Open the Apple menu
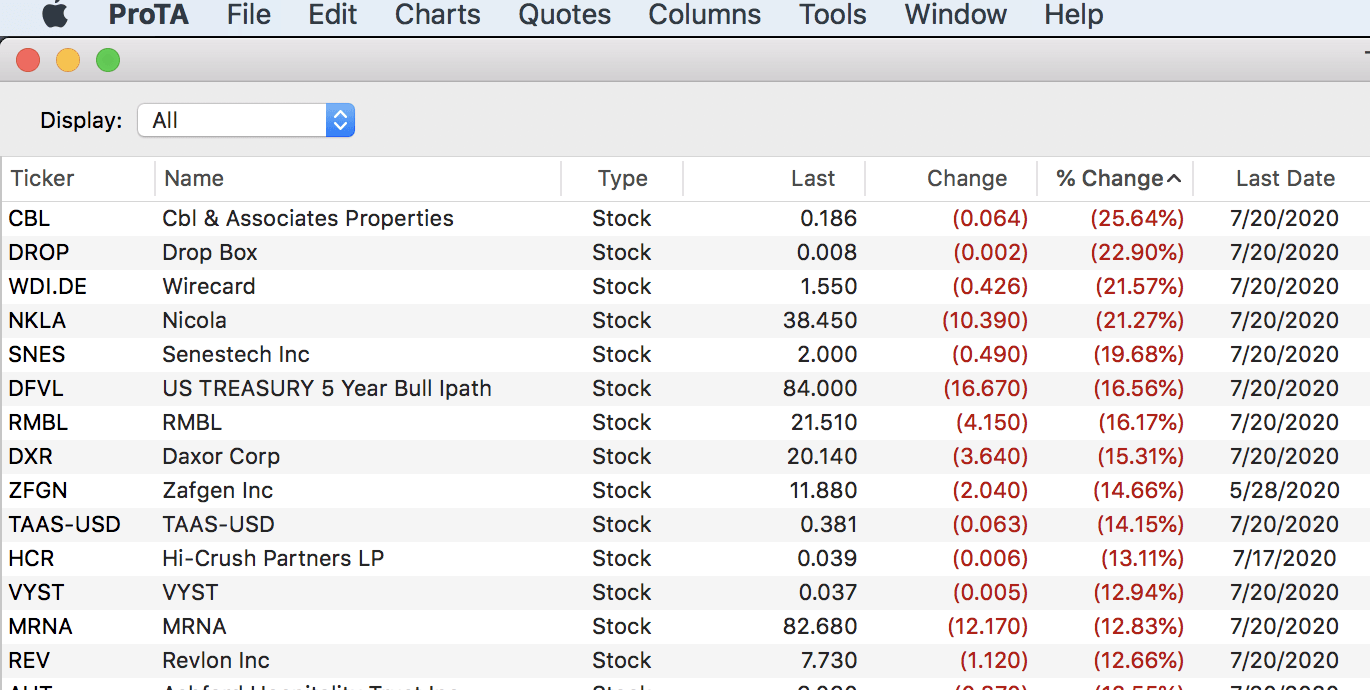Screen dimensions: 1370x690 (x=55, y=14)
